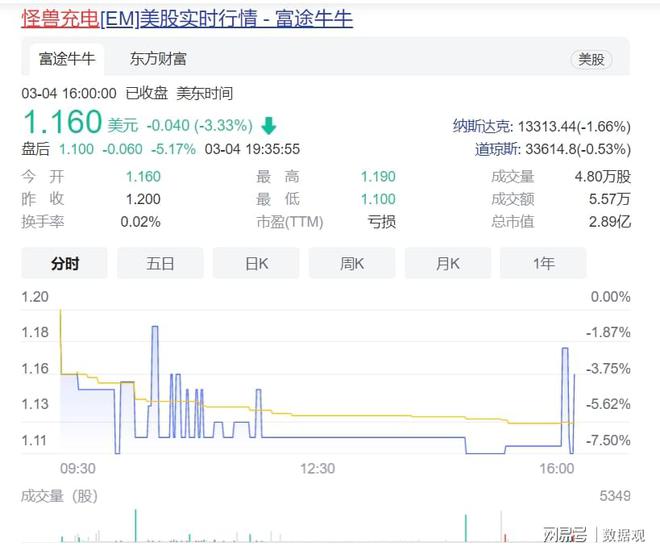Click the 成交量 (股) volume chart label
Screen dimensions: 660x551
59,496
